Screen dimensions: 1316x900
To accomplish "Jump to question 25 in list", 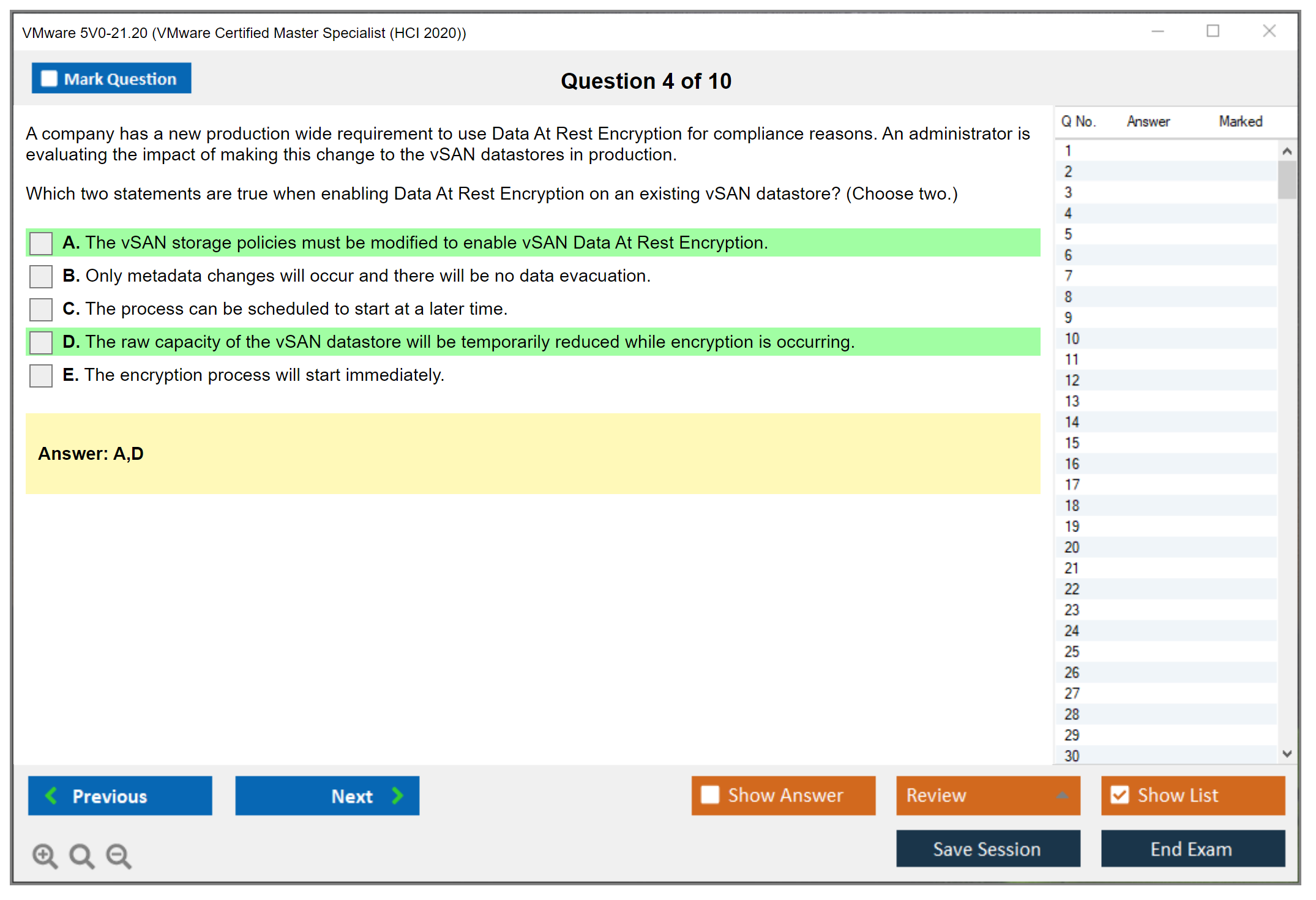I will [x=1072, y=651].
